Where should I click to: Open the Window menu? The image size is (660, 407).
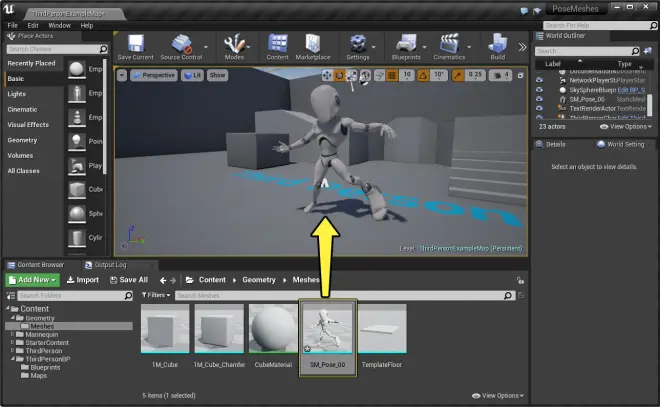pos(59,26)
